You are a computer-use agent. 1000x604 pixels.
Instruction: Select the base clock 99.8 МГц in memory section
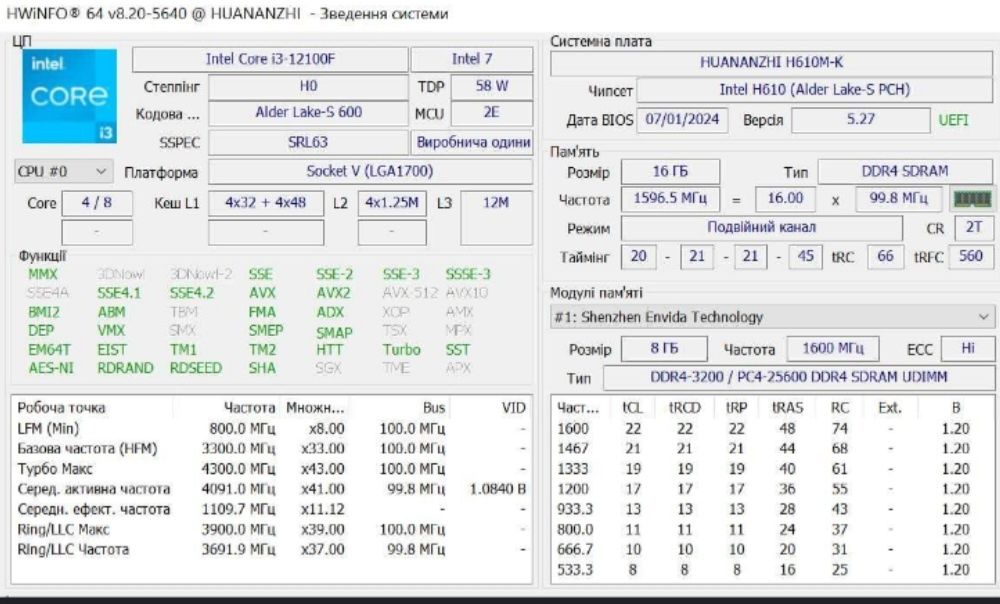898,199
